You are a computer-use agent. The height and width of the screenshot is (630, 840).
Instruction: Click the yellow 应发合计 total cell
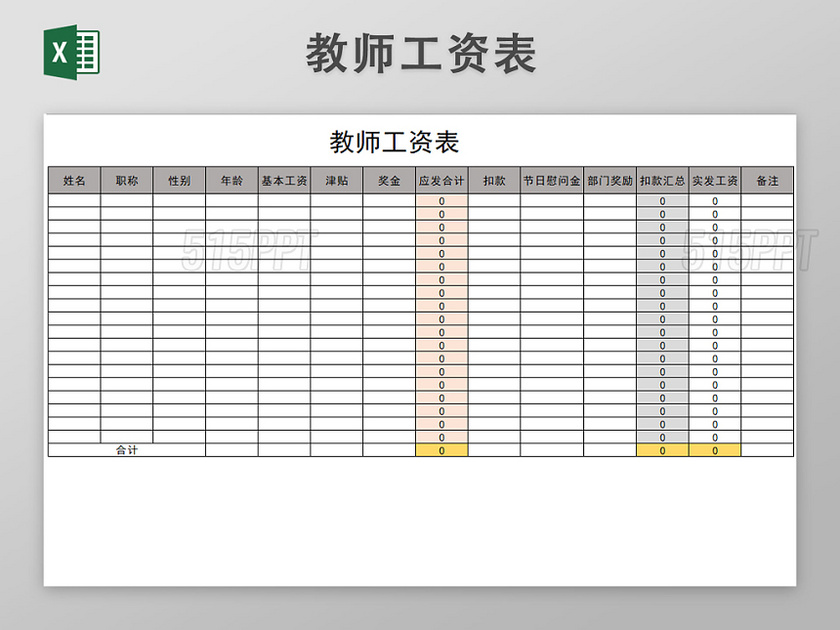point(442,451)
